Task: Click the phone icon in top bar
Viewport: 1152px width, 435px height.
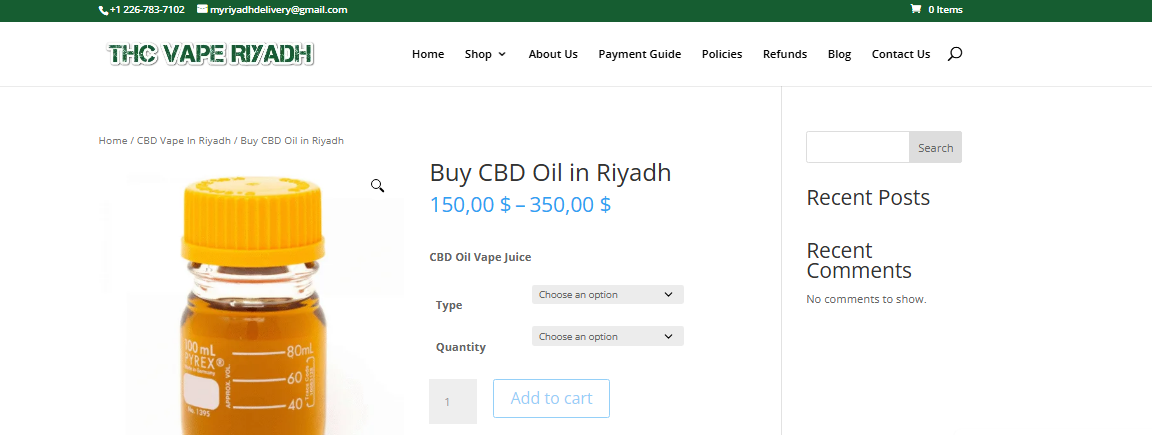Action: [x=103, y=10]
